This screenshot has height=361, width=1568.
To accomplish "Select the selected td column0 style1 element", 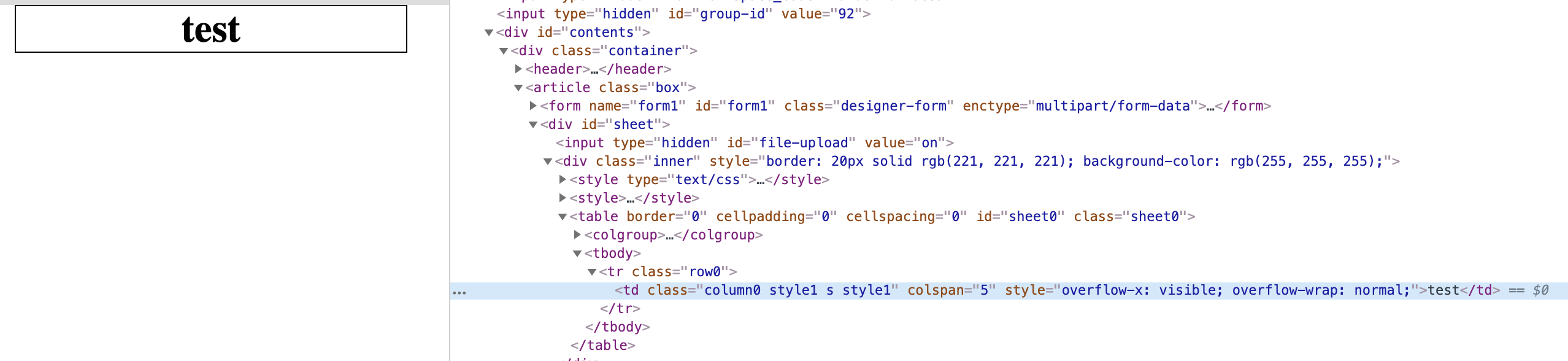I will (x=1009, y=290).
